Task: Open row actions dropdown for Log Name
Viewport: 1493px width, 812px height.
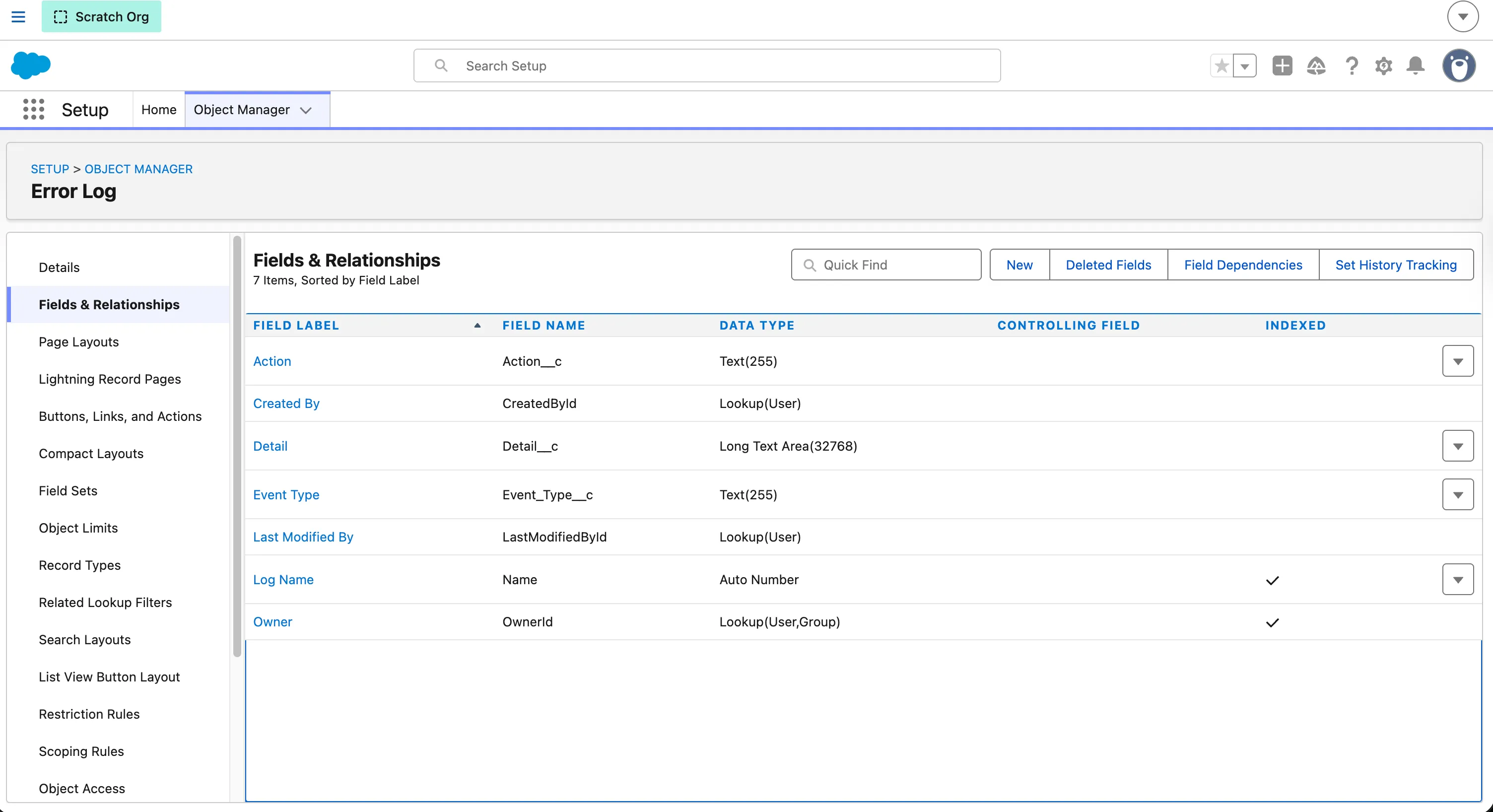Action: click(1458, 579)
